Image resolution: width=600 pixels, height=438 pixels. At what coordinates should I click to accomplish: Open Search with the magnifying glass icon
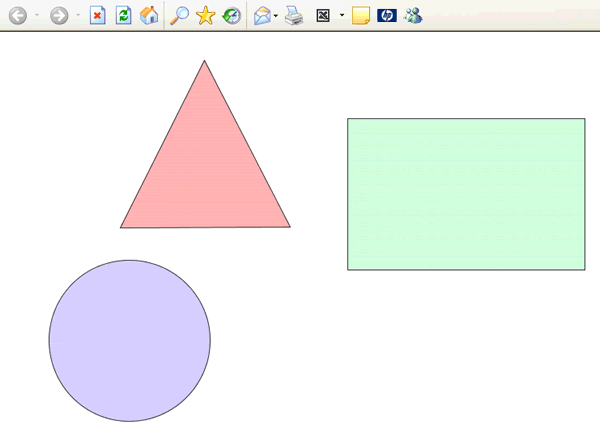(179, 15)
